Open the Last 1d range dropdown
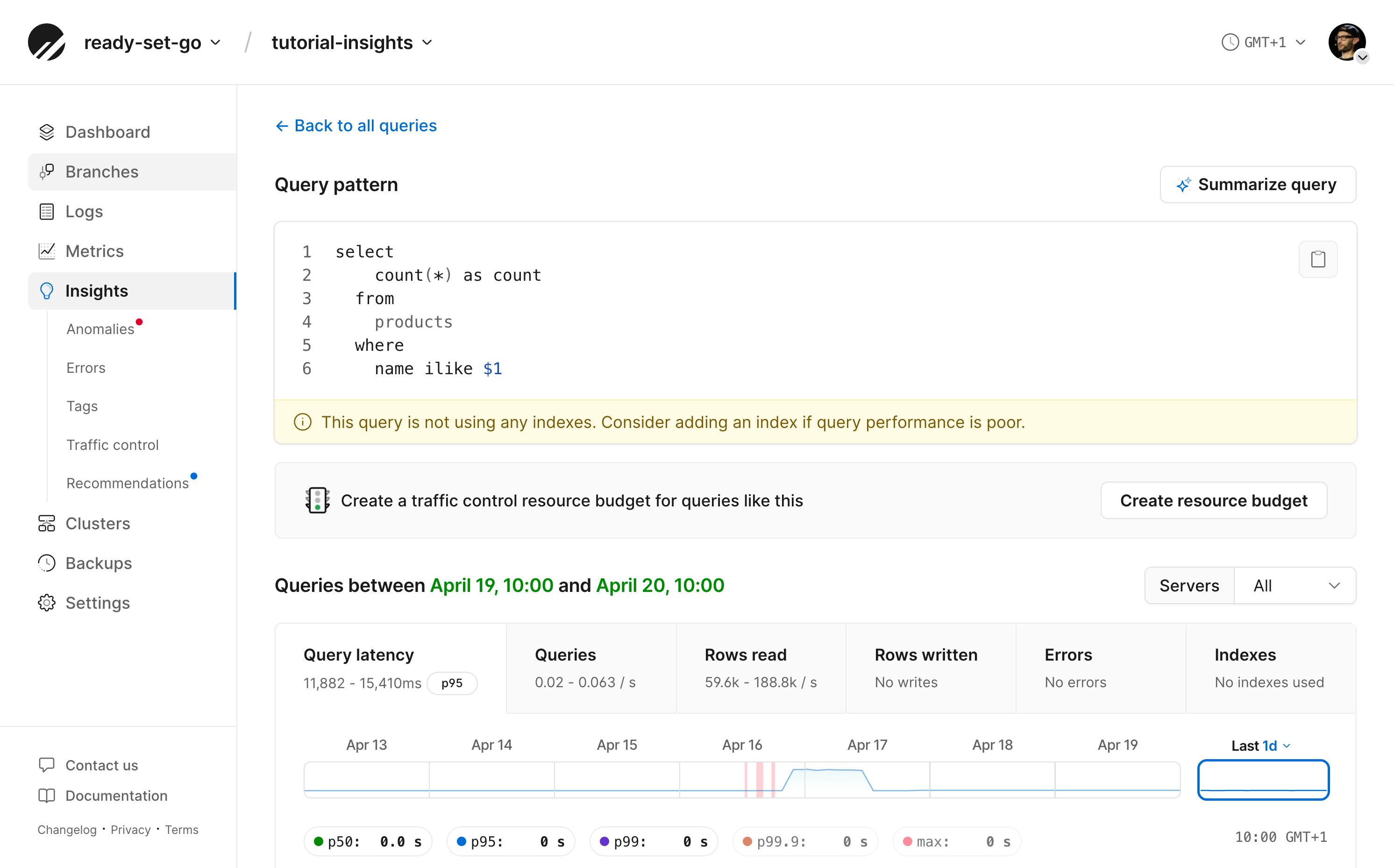Viewport: 1394px width, 868px height. pos(1261,746)
